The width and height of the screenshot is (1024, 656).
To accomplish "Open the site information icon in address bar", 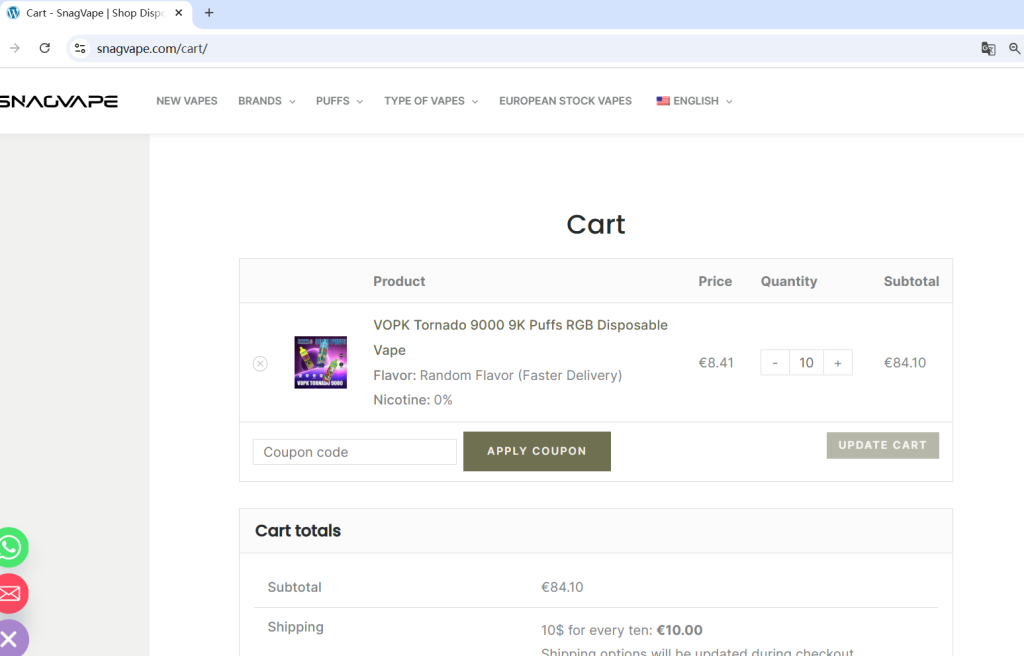I will [x=80, y=48].
